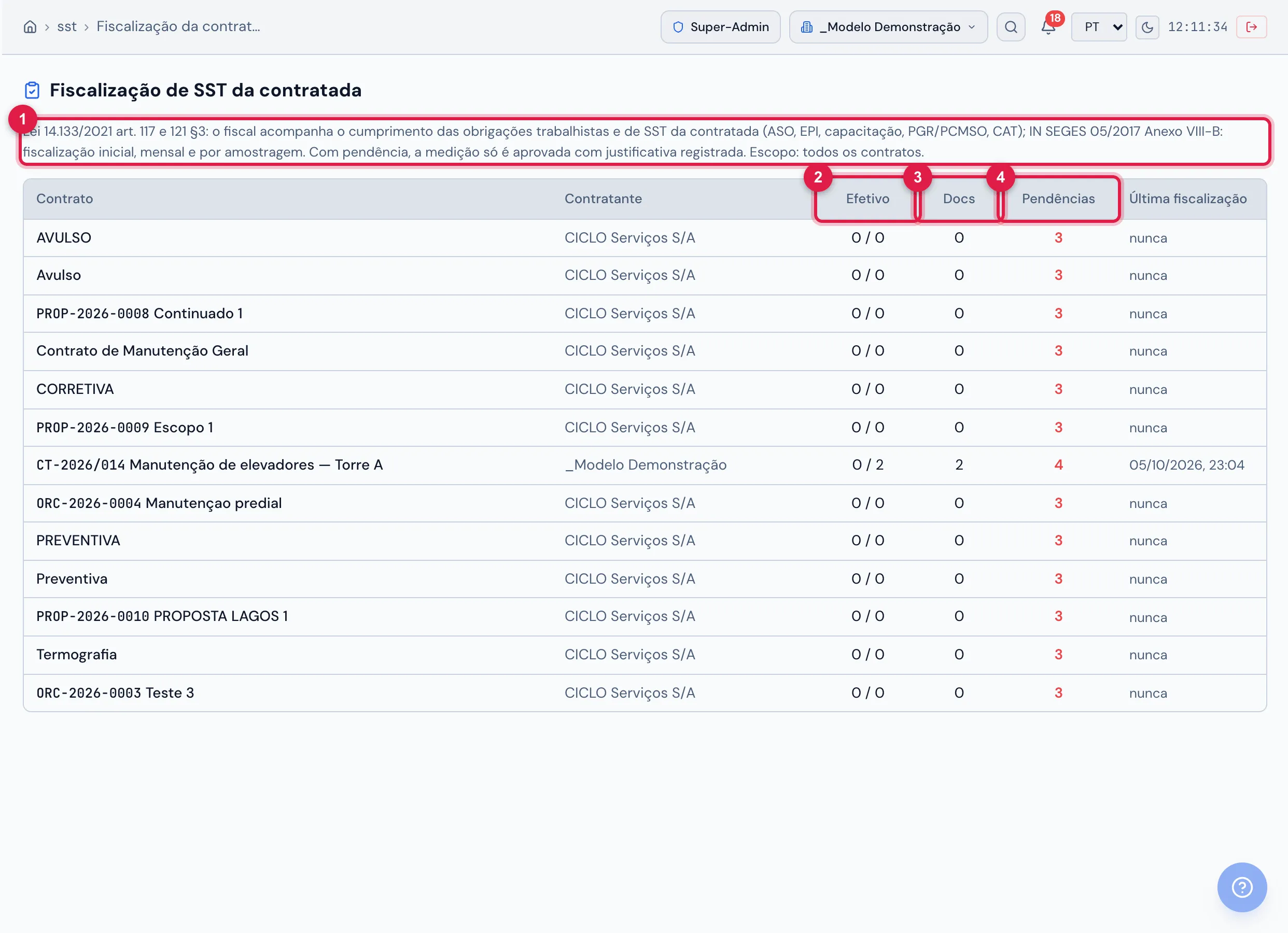Click the Docs column header

[x=959, y=199]
